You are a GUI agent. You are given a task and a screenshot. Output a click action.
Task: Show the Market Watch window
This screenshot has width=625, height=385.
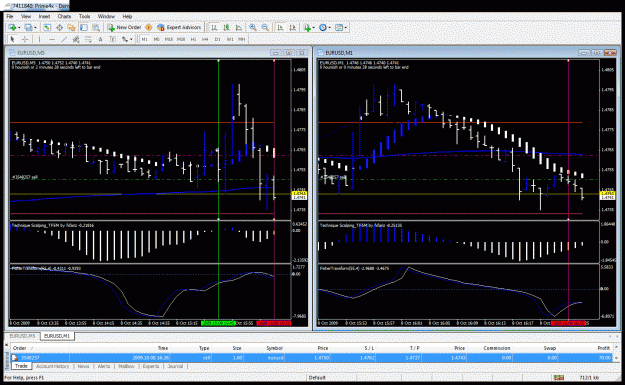tap(47, 28)
